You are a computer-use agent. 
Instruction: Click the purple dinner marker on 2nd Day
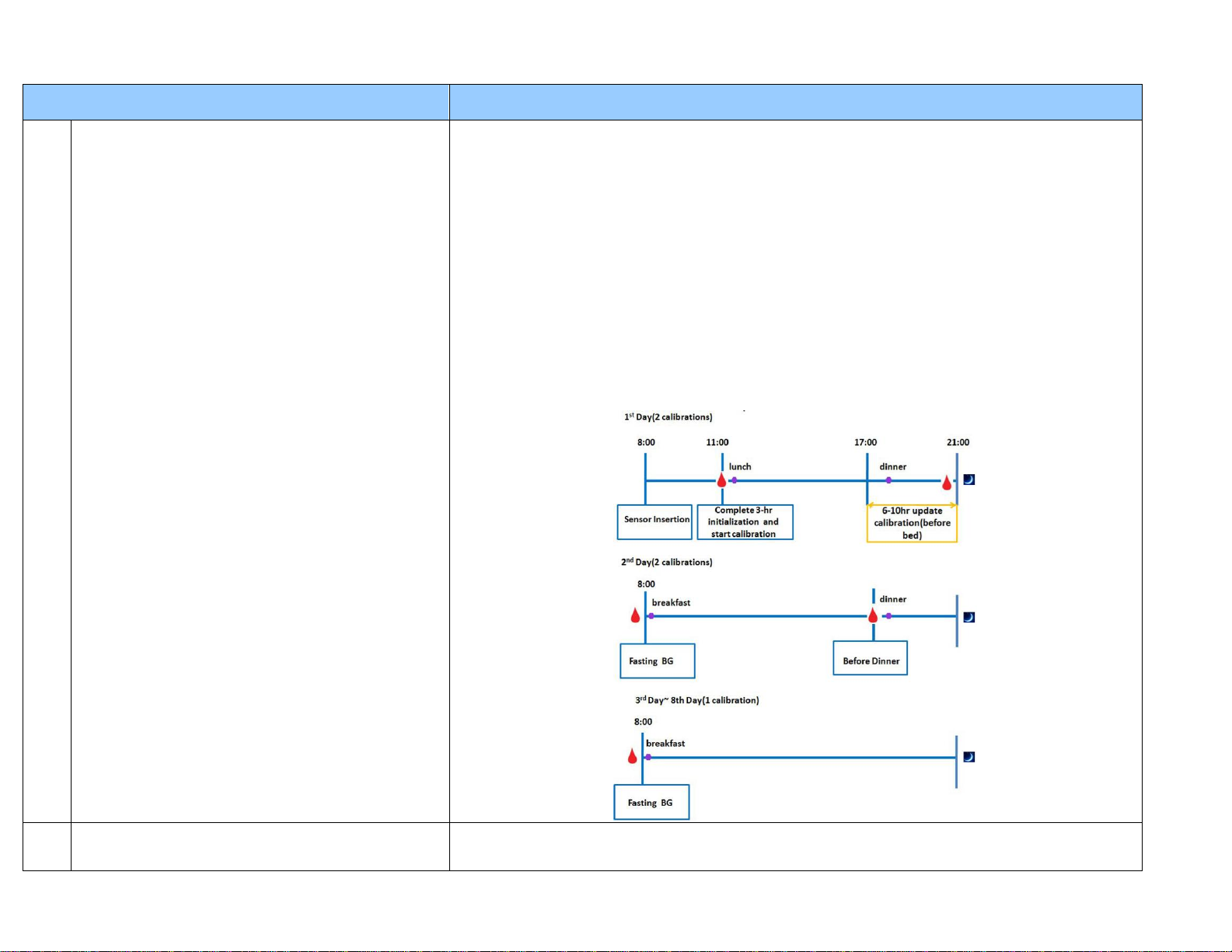888,615
